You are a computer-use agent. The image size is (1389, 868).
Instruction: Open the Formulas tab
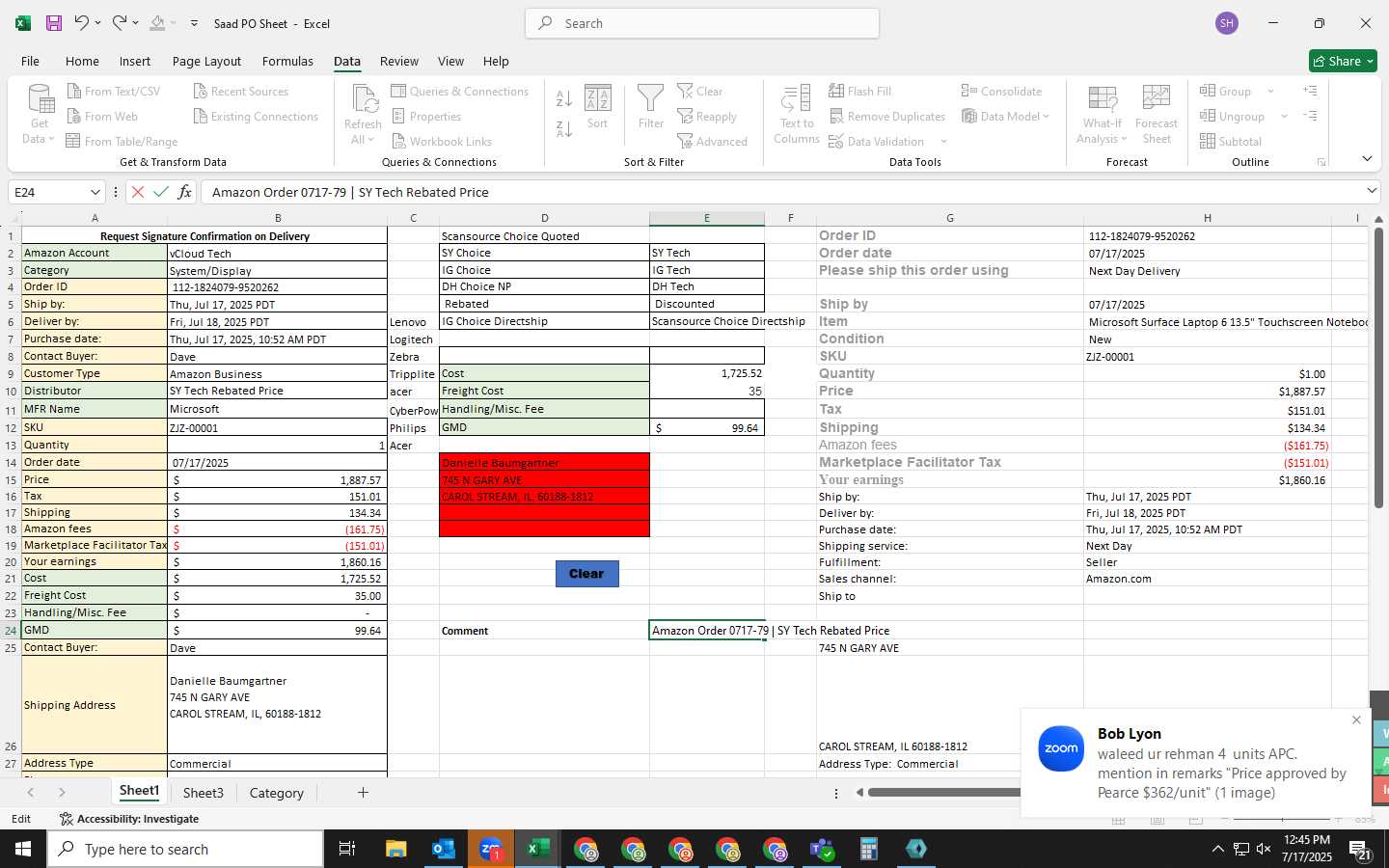point(287,61)
